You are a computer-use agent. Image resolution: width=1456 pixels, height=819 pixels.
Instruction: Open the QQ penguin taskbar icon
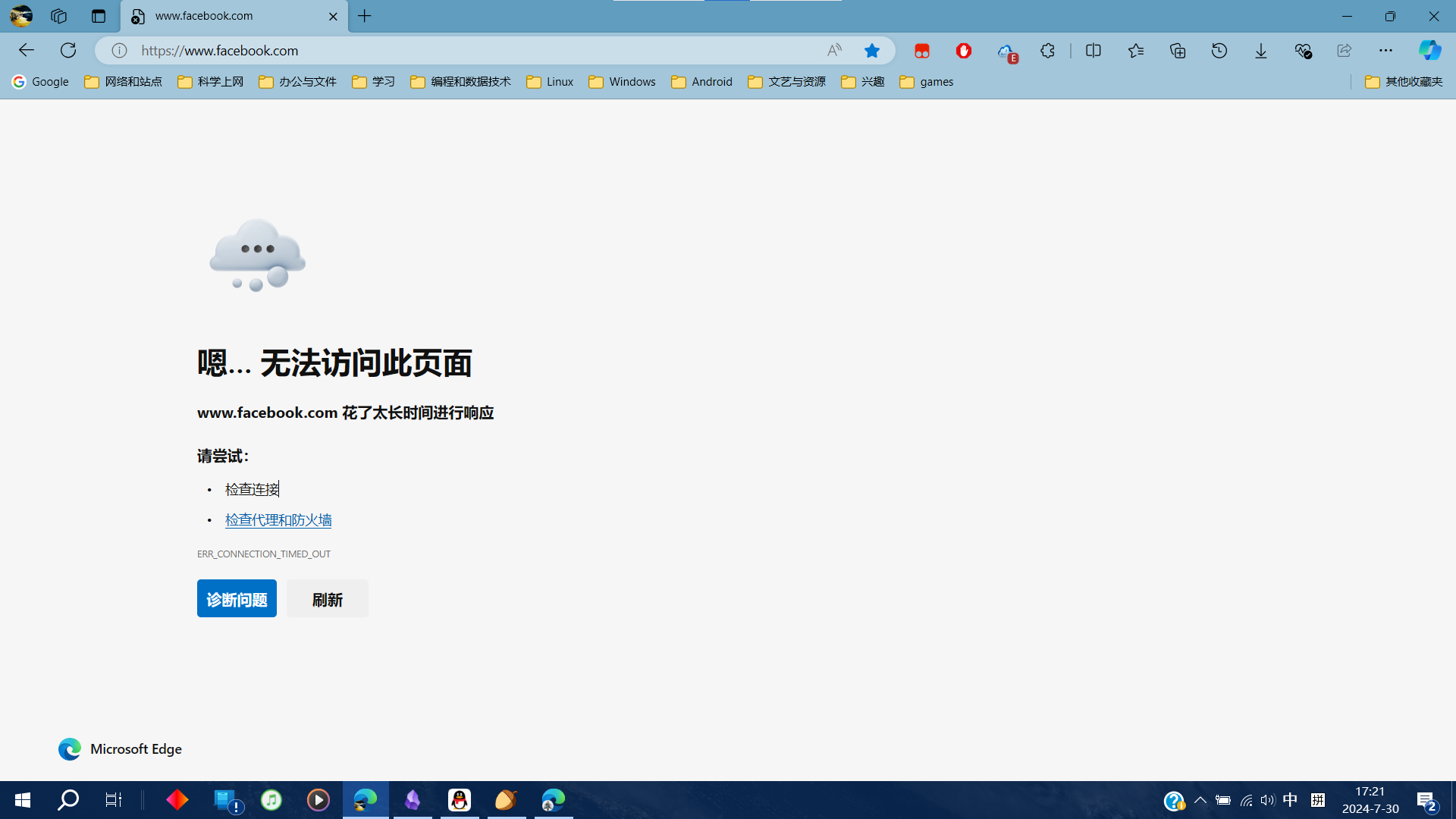[460, 800]
